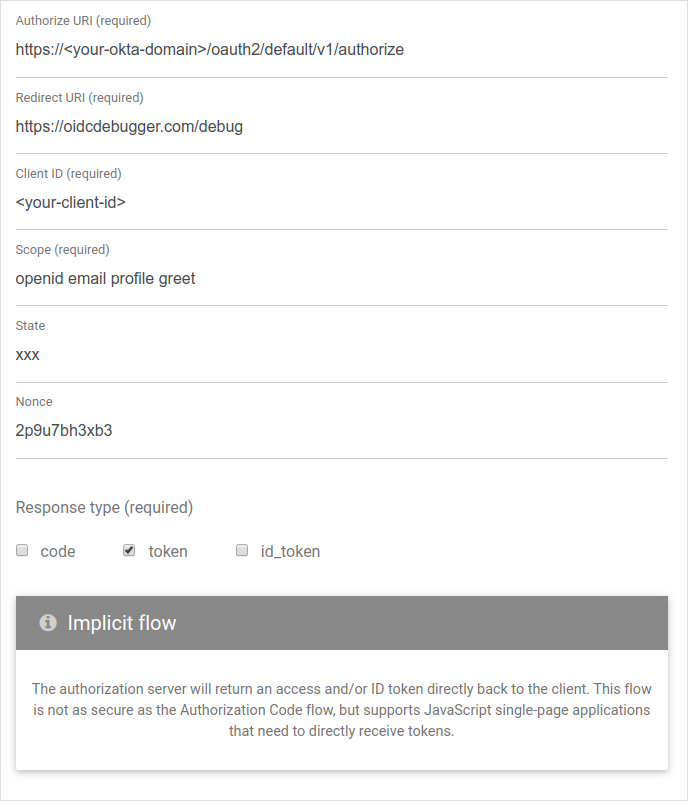Click the info icon beside Implicit flow
688x801 pixels.
pos(47,623)
